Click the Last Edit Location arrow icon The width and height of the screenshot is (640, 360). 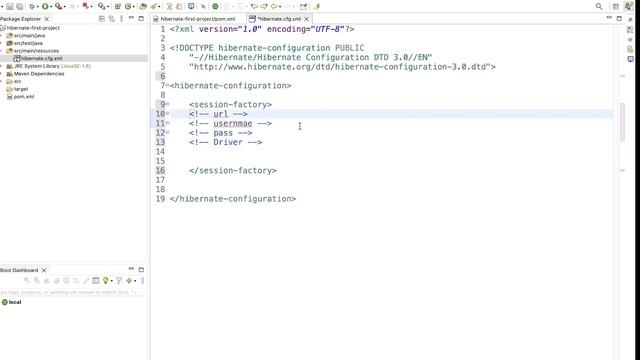tap(254, 7)
